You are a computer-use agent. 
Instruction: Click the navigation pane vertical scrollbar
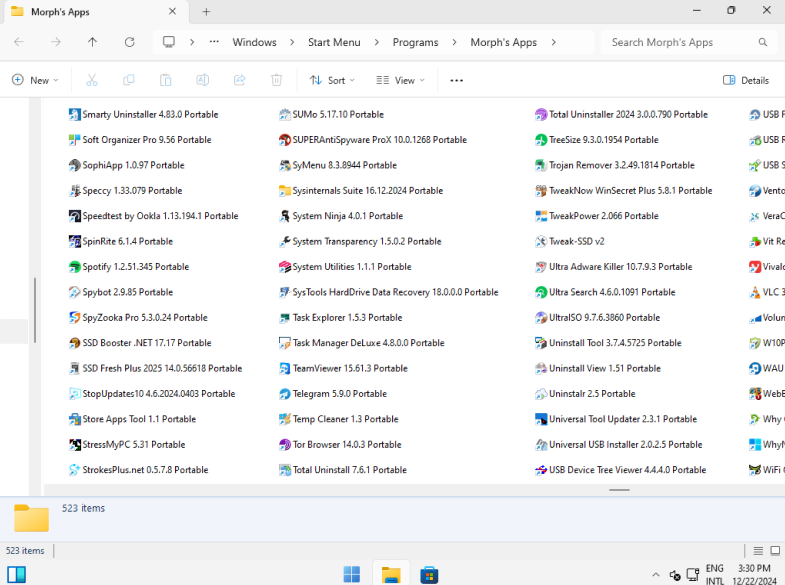[x=35, y=310]
